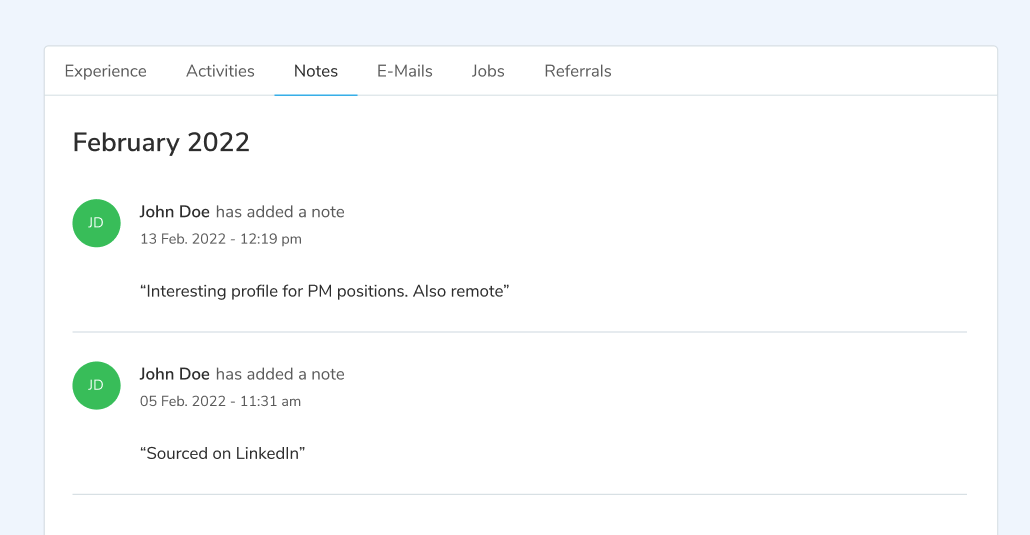Select the Notes tab
The image size is (1030, 535).
point(316,71)
